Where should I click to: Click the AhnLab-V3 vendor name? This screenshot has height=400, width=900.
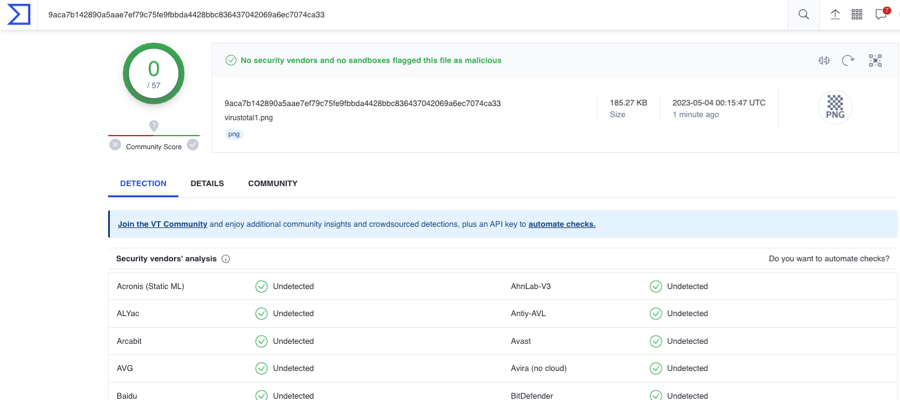tap(531, 286)
